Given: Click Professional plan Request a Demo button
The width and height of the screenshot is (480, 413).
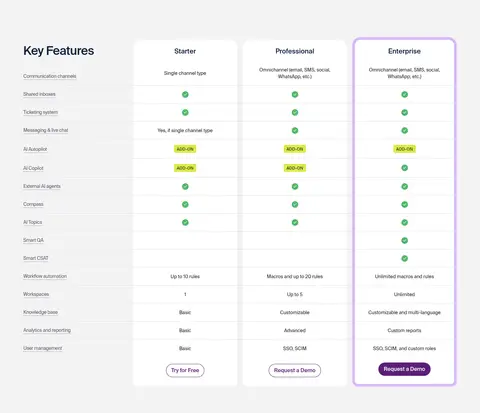Looking at the screenshot, I should (295, 370).
